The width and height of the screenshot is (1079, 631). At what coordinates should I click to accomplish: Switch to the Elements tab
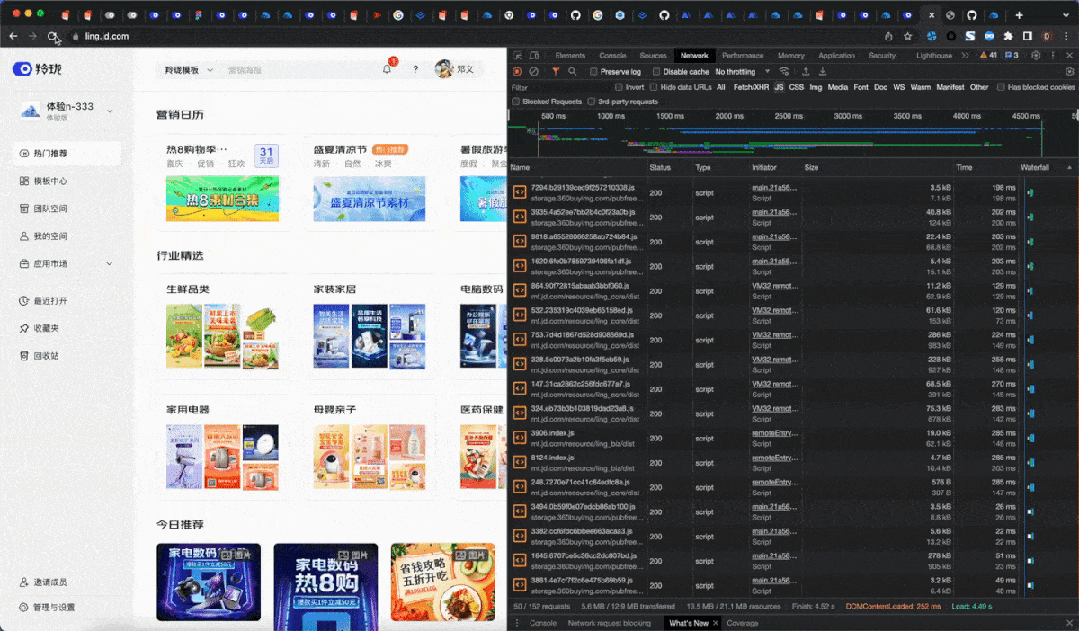click(x=570, y=56)
